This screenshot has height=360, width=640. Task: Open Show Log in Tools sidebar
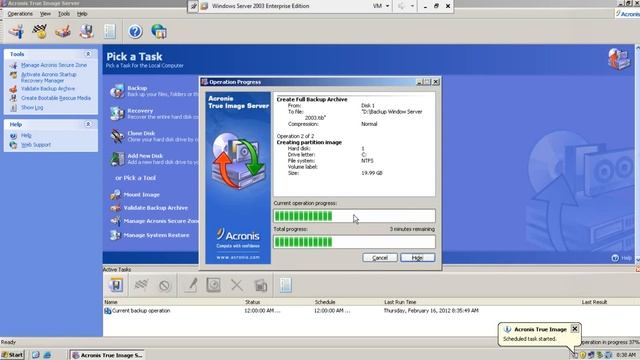(x=32, y=108)
